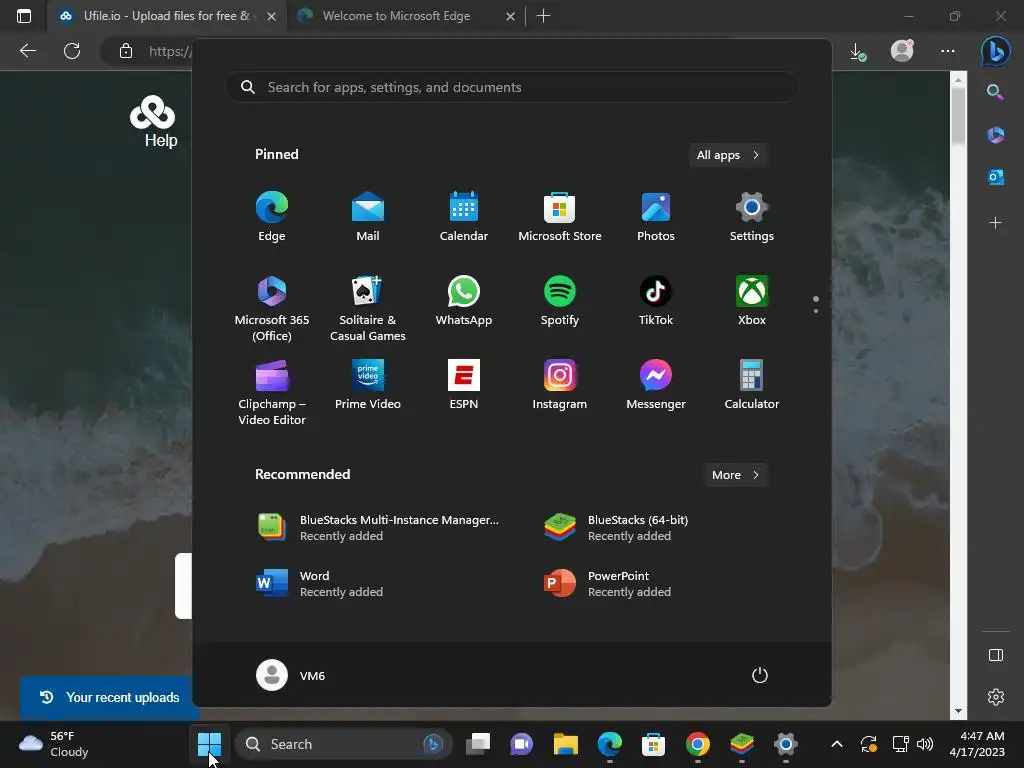Open a new browser tab
This screenshot has height=768, width=1024.
(x=543, y=16)
